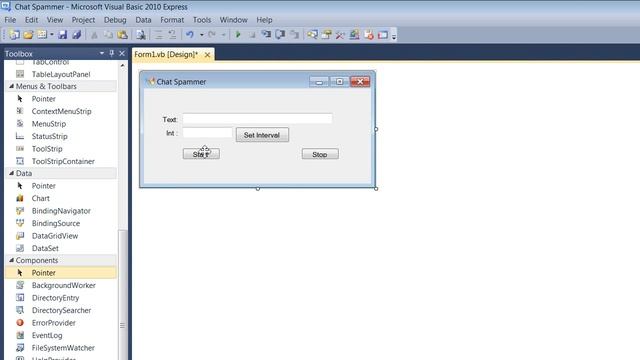The width and height of the screenshot is (640, 360).
Task: Close the Form1.vb [Design] tab
Action: [x=207, y=55]
